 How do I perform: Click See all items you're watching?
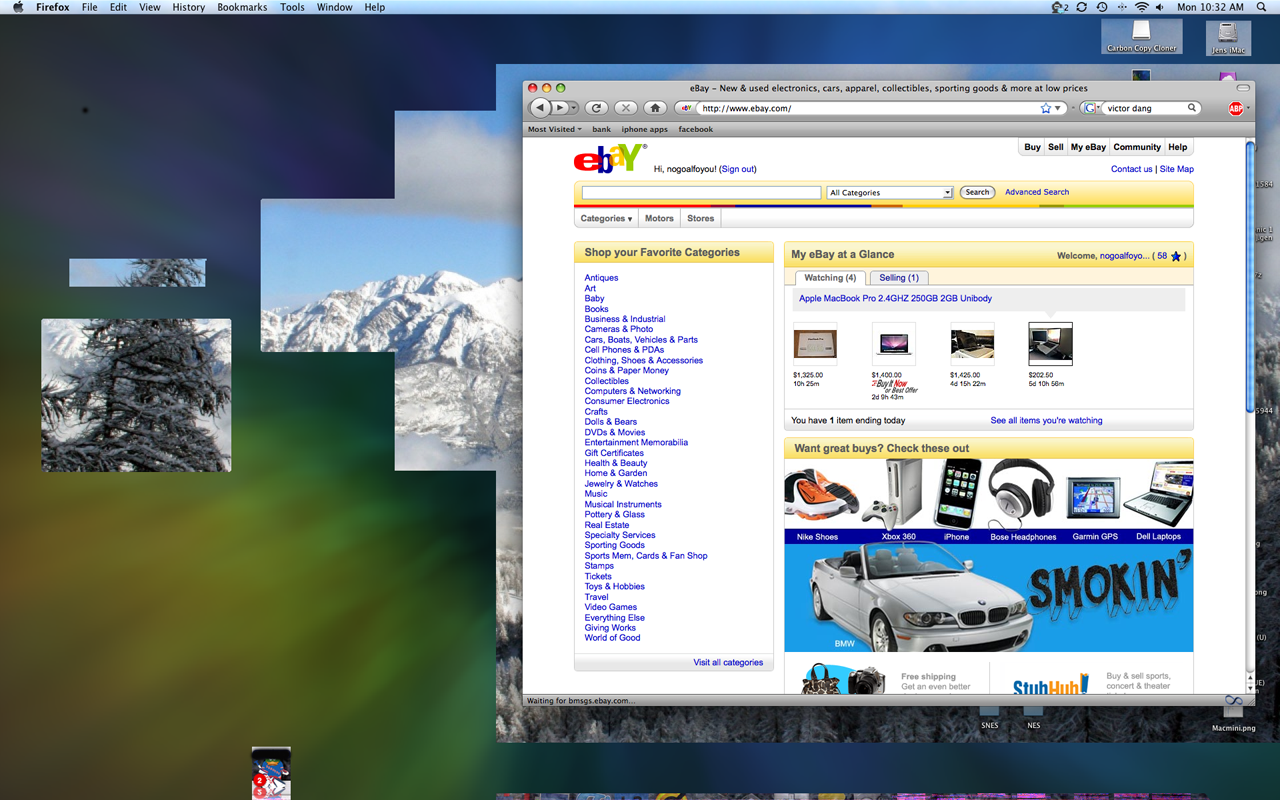point(1046,421)
